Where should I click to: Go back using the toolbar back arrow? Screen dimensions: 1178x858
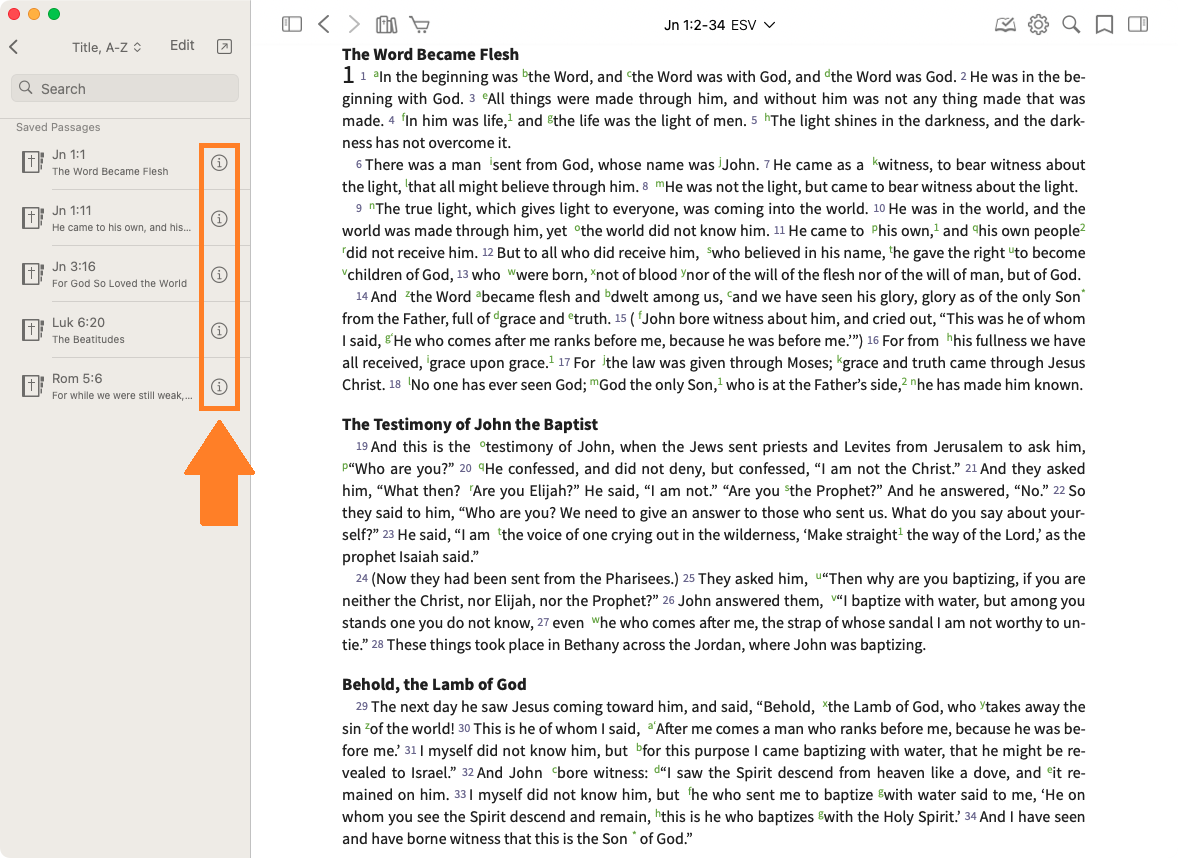click(323, 25)
